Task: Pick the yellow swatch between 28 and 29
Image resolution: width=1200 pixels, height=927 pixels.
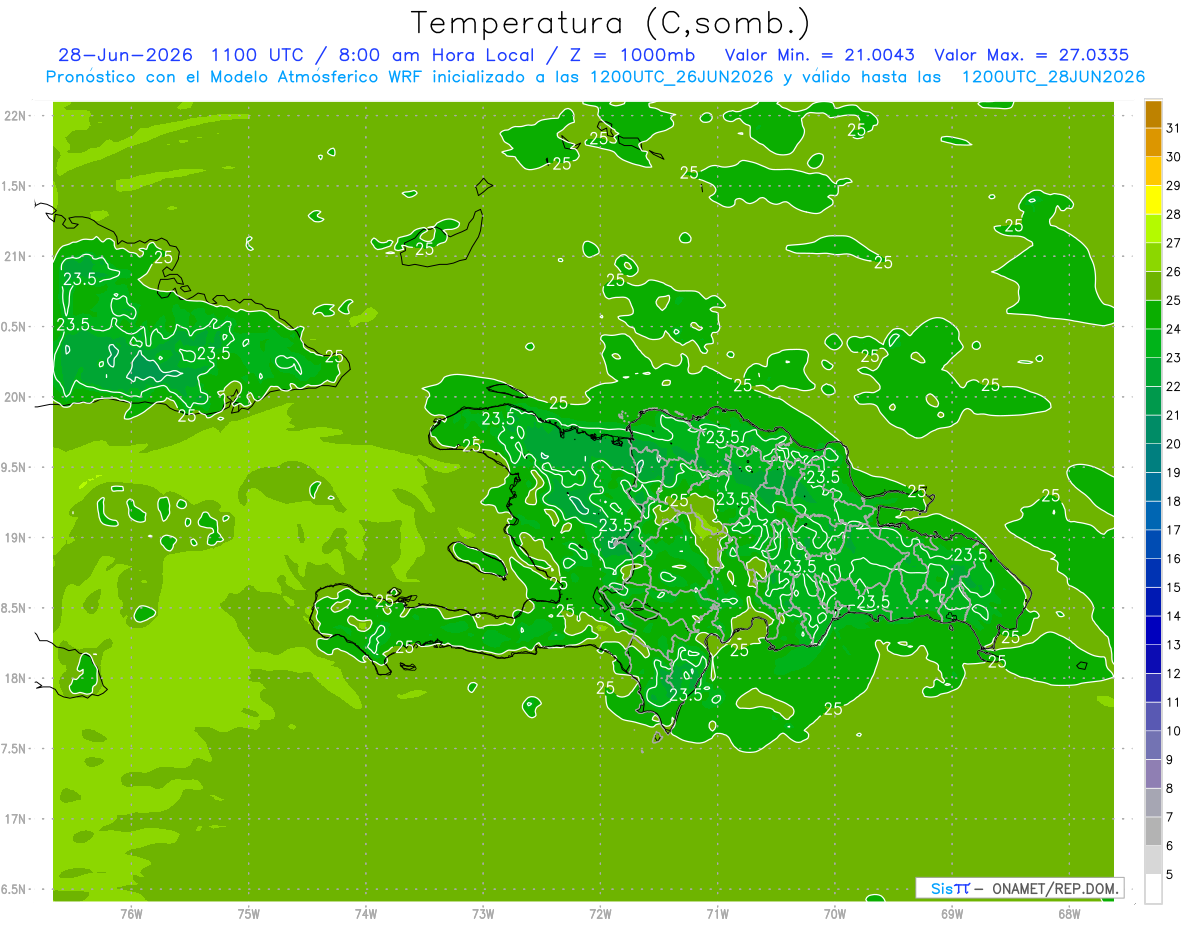Action: tap(1153, 200)
